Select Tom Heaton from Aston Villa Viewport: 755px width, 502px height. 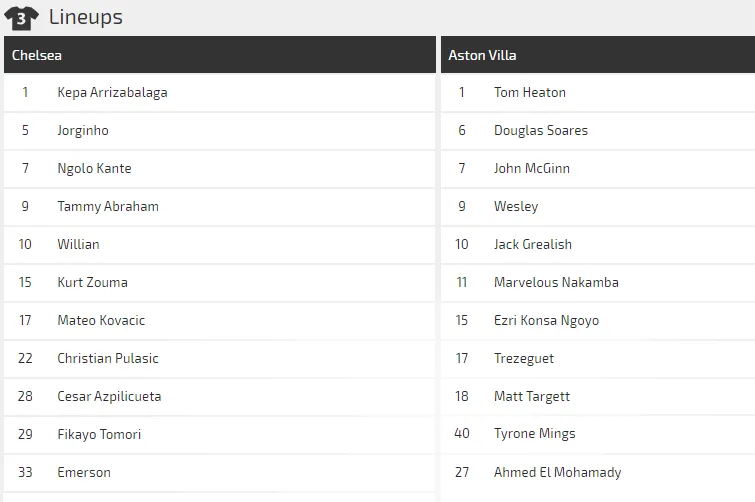(530, 92)
